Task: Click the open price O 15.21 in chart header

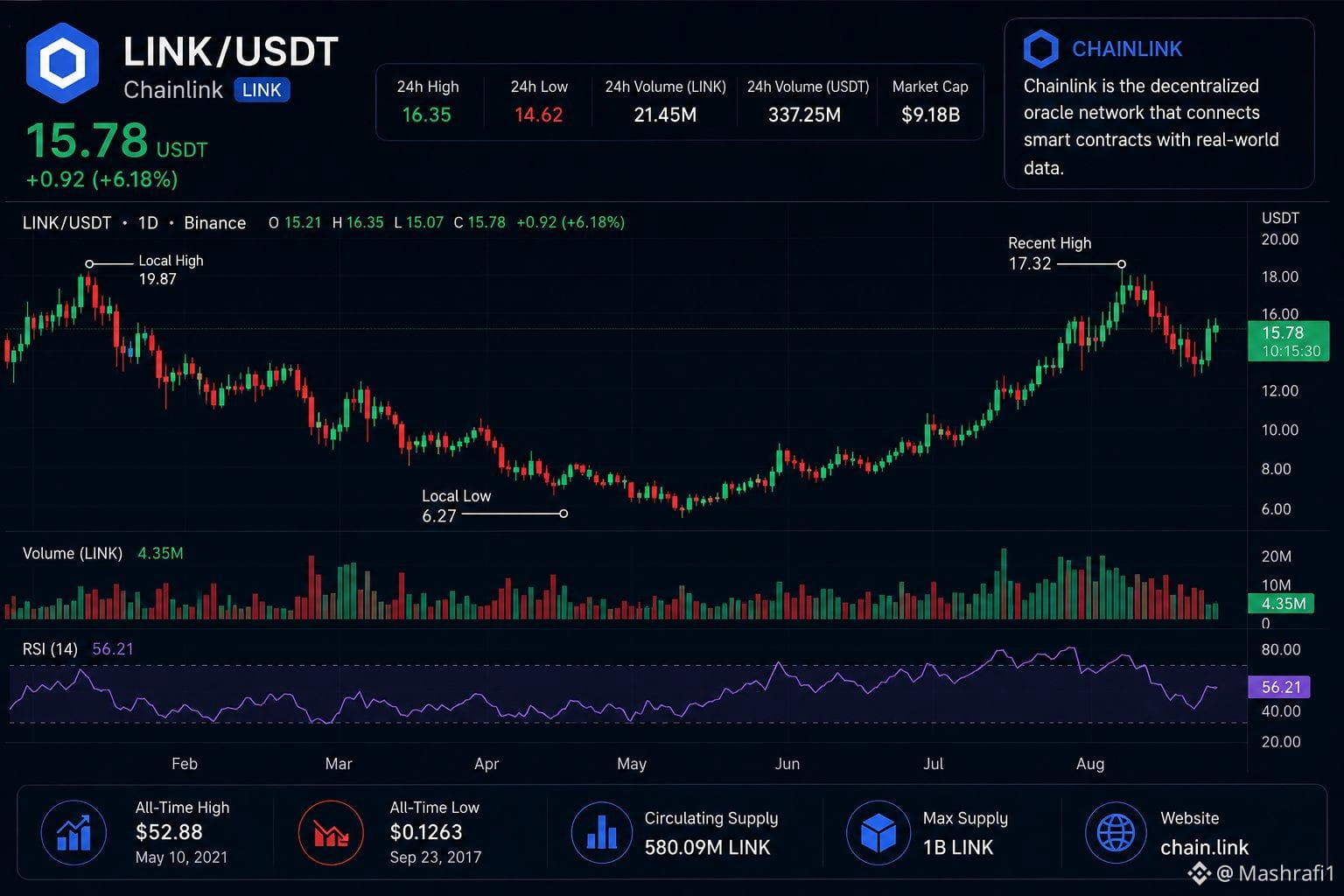Action: point(295,222)
